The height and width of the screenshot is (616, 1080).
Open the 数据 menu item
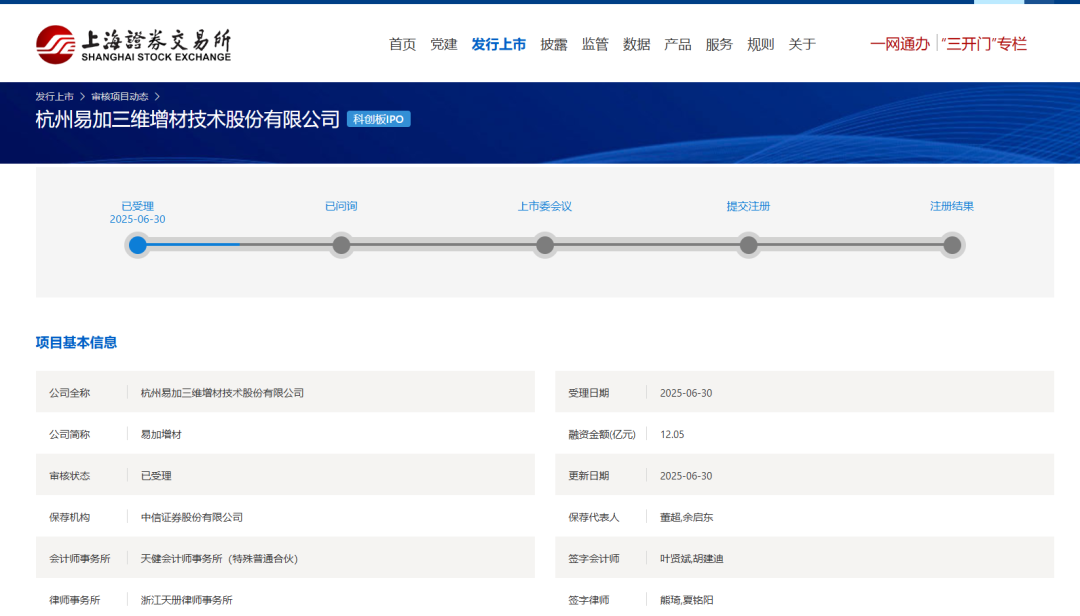636,44
